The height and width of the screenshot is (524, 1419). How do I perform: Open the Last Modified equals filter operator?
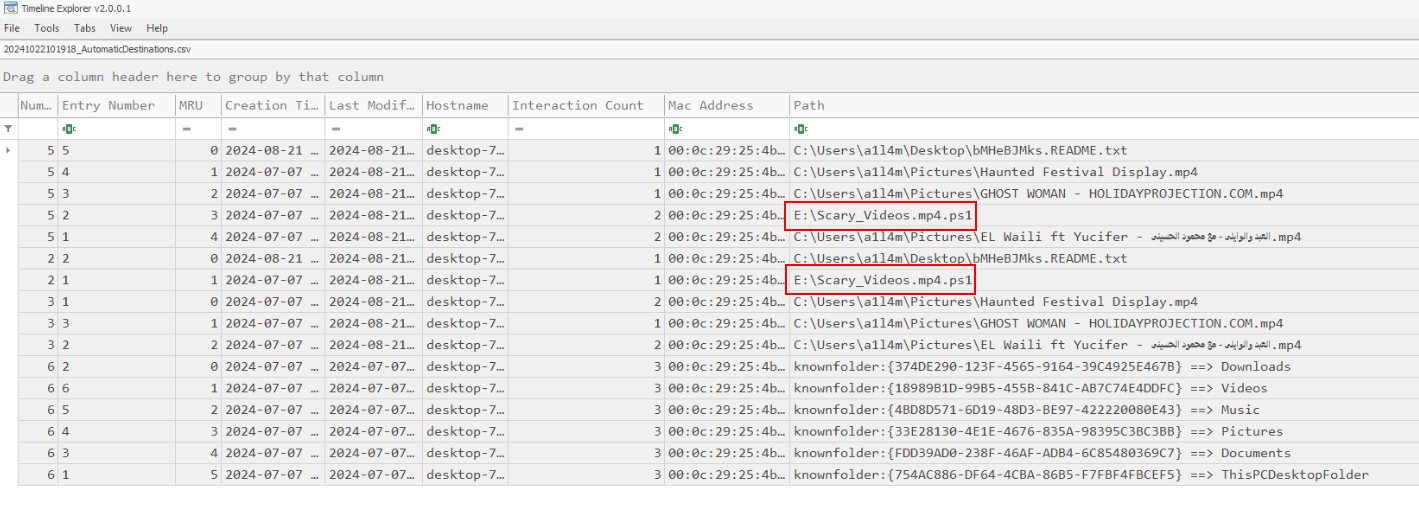(x=336, y=129)
